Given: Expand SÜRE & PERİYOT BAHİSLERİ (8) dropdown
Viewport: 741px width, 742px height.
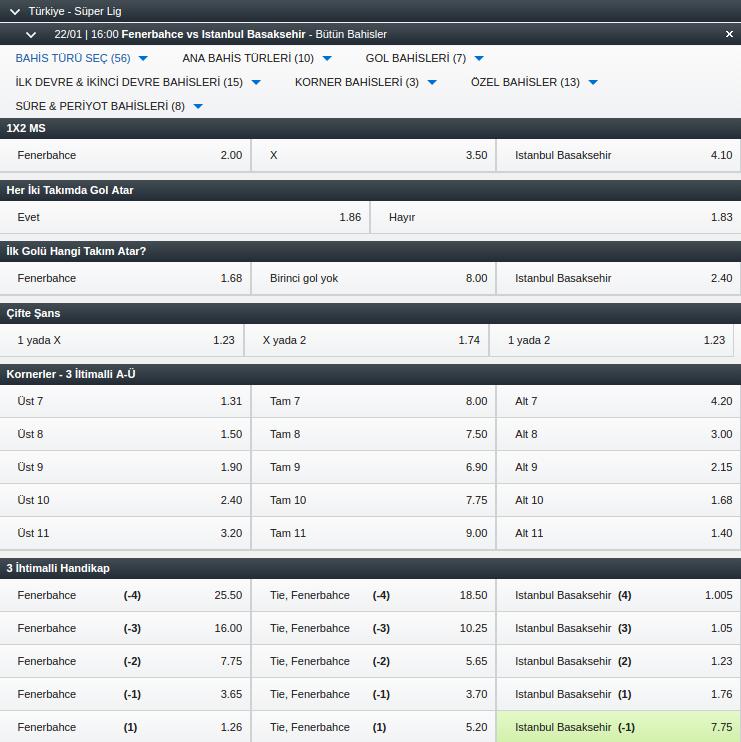Looking at the screenshot, I should click(109, 106).
